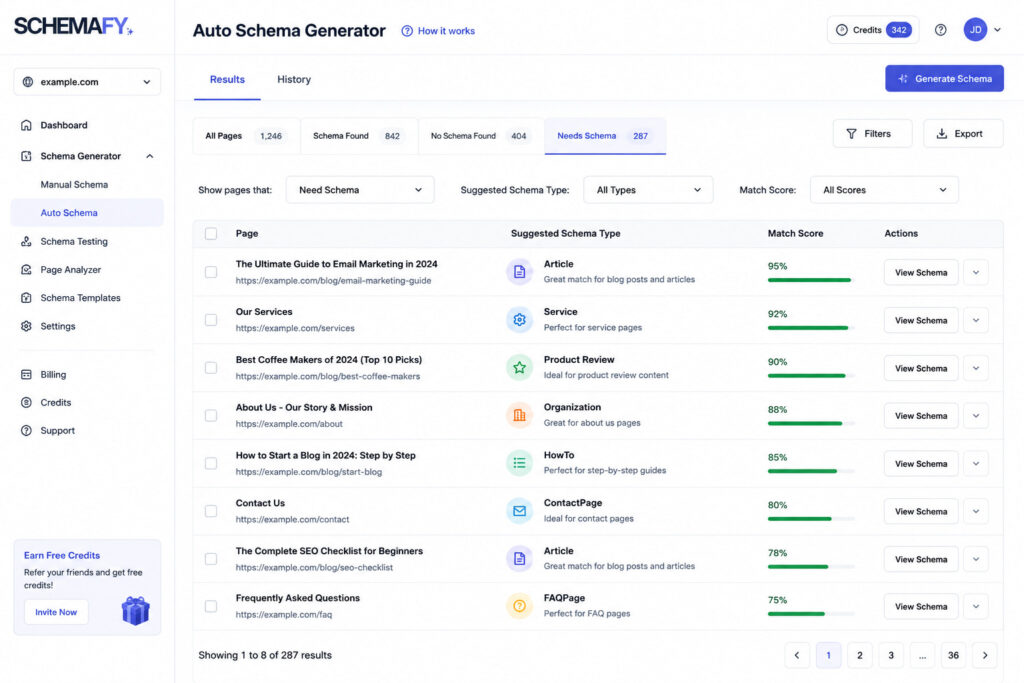Screen dimensions: 1024x683
Task: Jump to pagination page 36
Action: pos(953,655)
